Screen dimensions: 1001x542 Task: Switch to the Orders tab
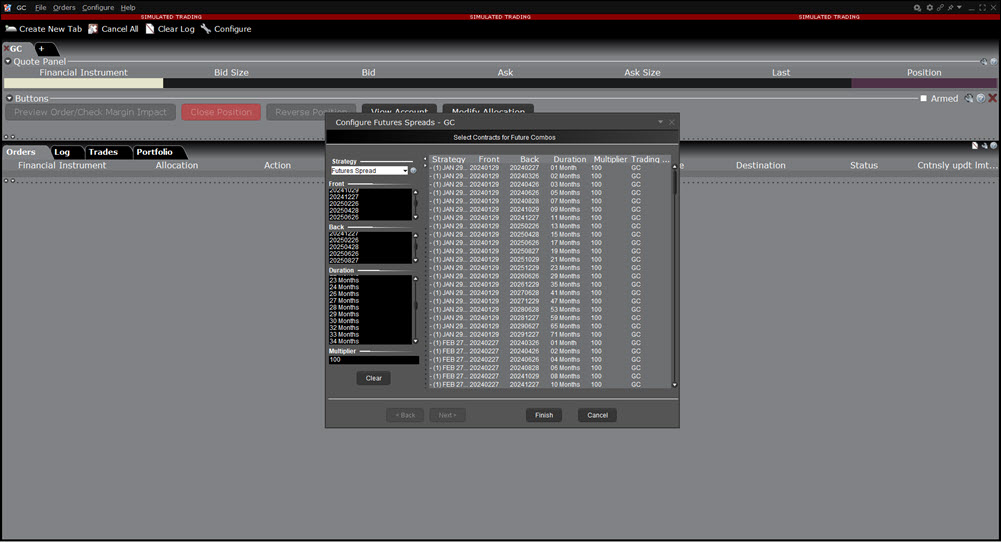(x=21, y=152)
